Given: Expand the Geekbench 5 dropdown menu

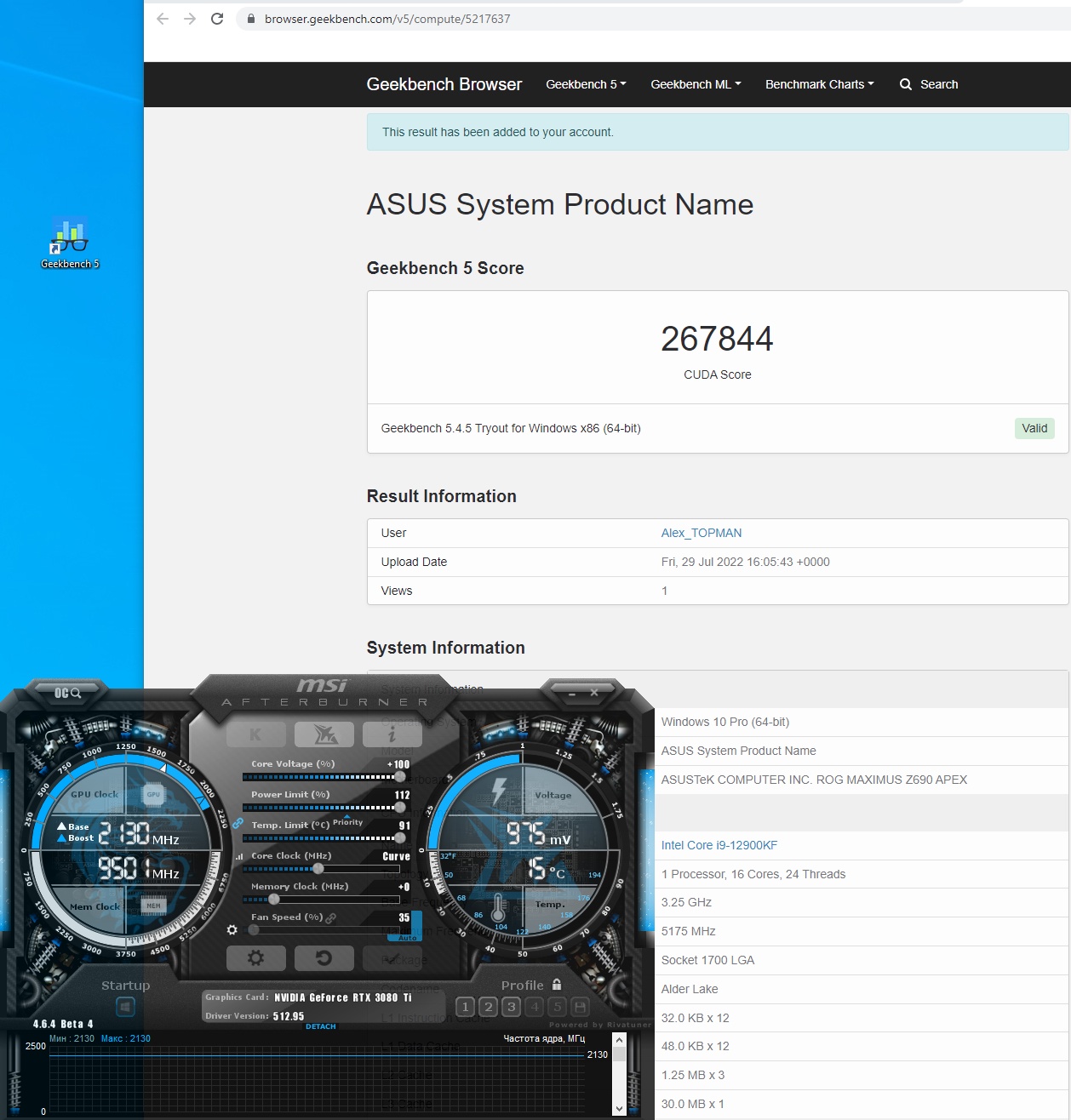Looking at the screenshot, I should (x=586, y=84).
